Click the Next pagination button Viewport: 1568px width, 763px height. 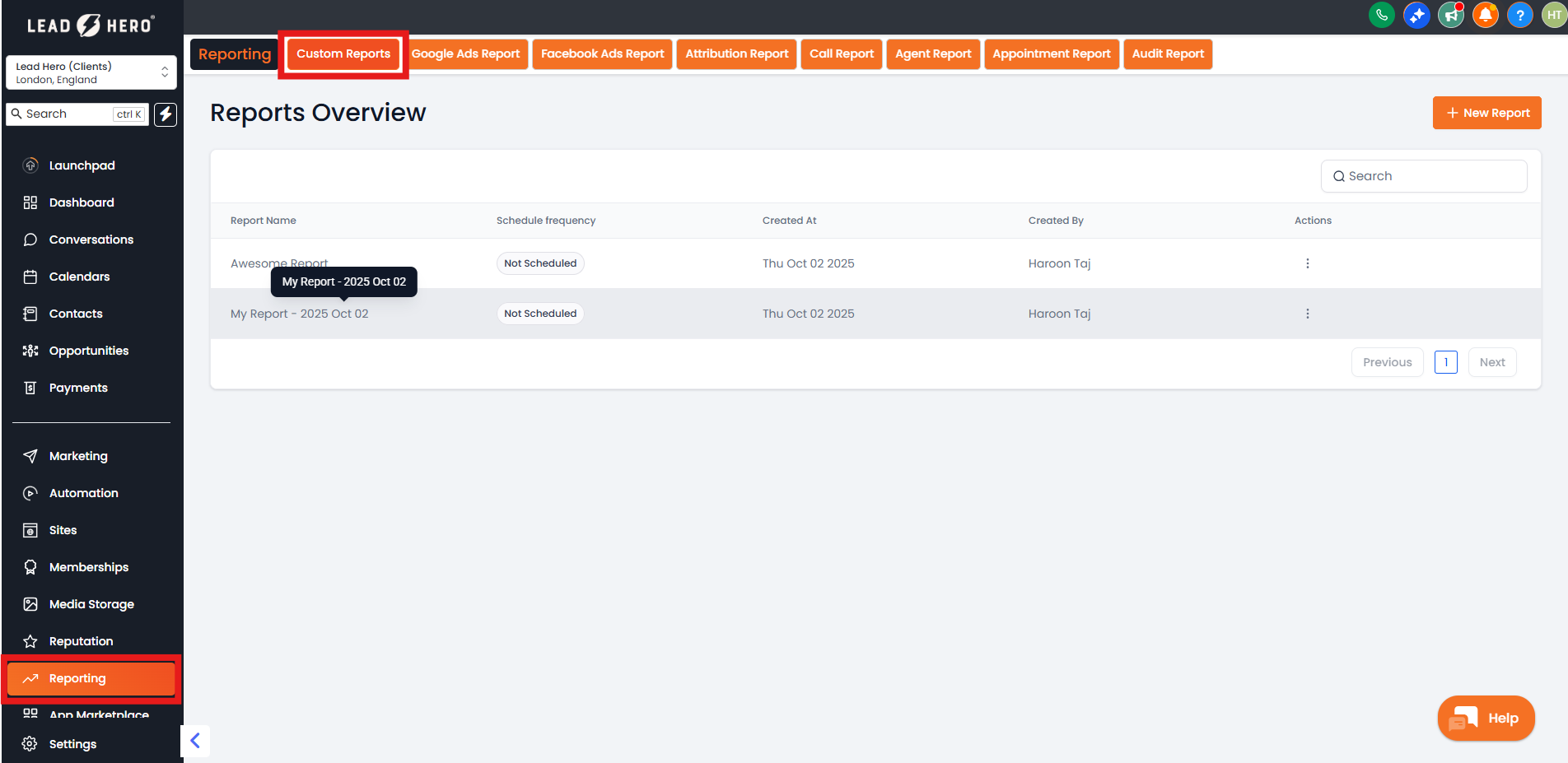[1491, 362]
